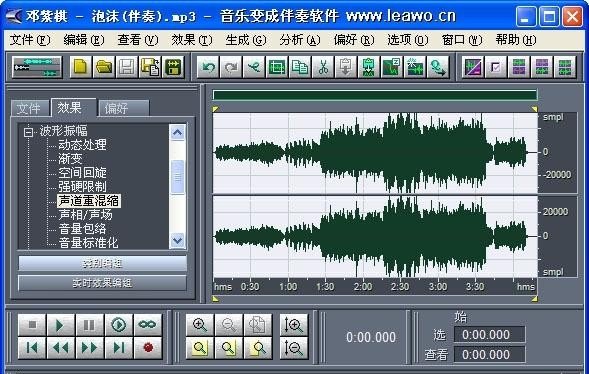Image resolution: width=589 pixels, height=374 pixels.
Task: Click the spectral frequency view icon in toolbar
Action: coord(415,67)
